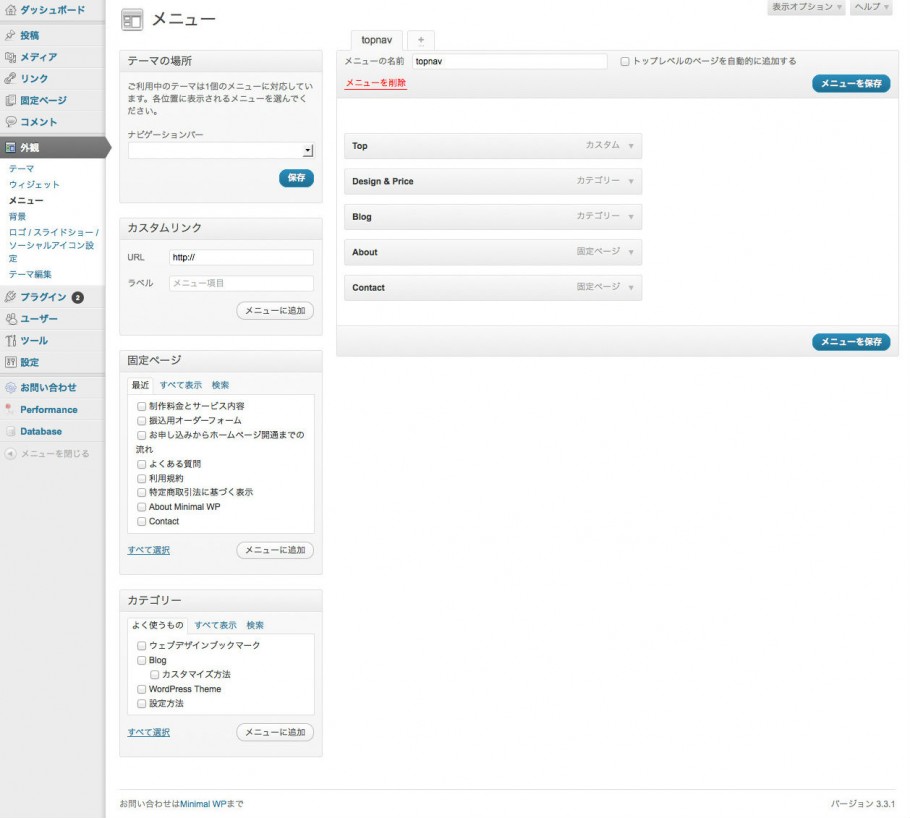Check the Blog category checkbox
910x818 pixels.
click(x=141, y=661)
